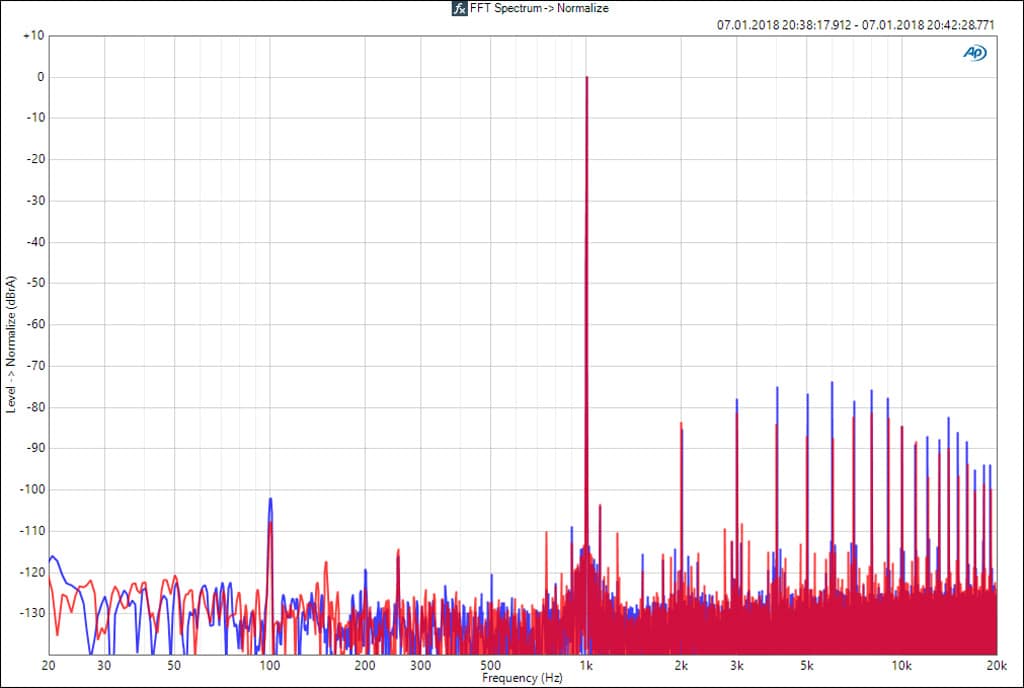1024x688 pixels.
Task: Select the FFT Spectrum -> Normalize title
Action: coord(539,8)
